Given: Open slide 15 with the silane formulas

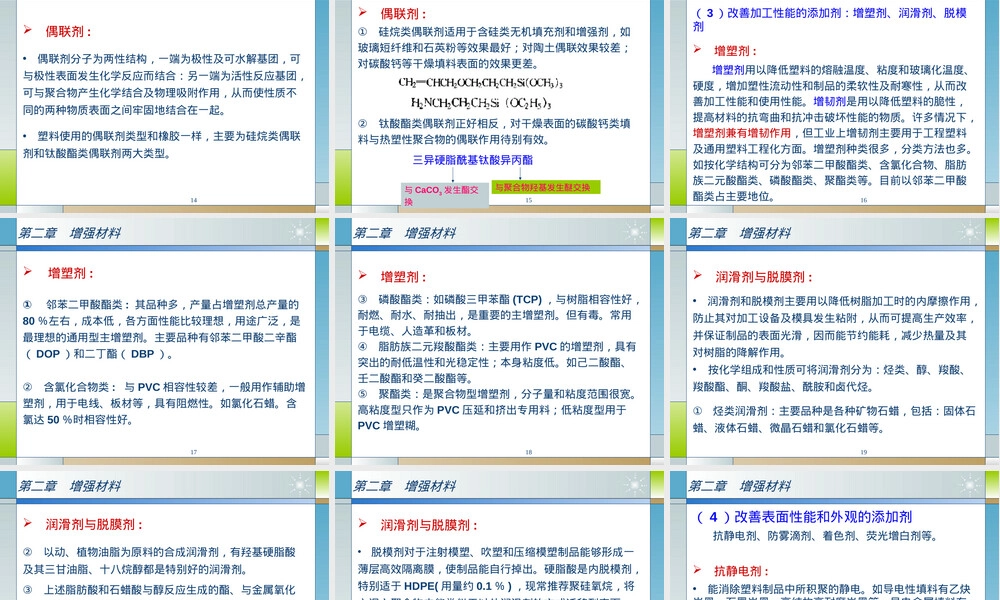Looking at the screenshot, I should (499, 105).
